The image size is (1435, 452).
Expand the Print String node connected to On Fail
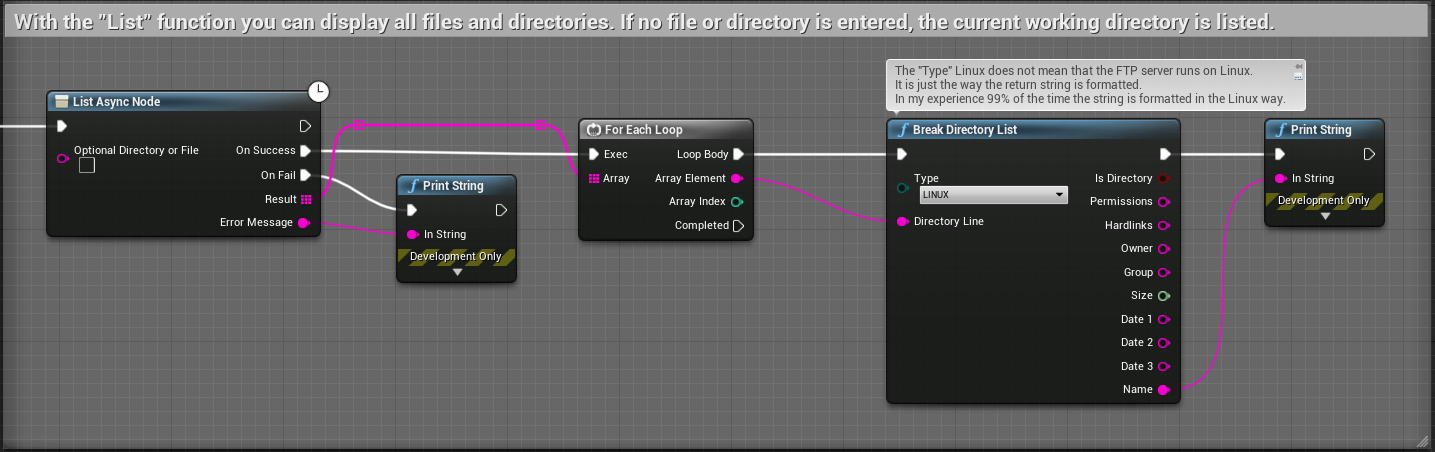click(457, 271)
